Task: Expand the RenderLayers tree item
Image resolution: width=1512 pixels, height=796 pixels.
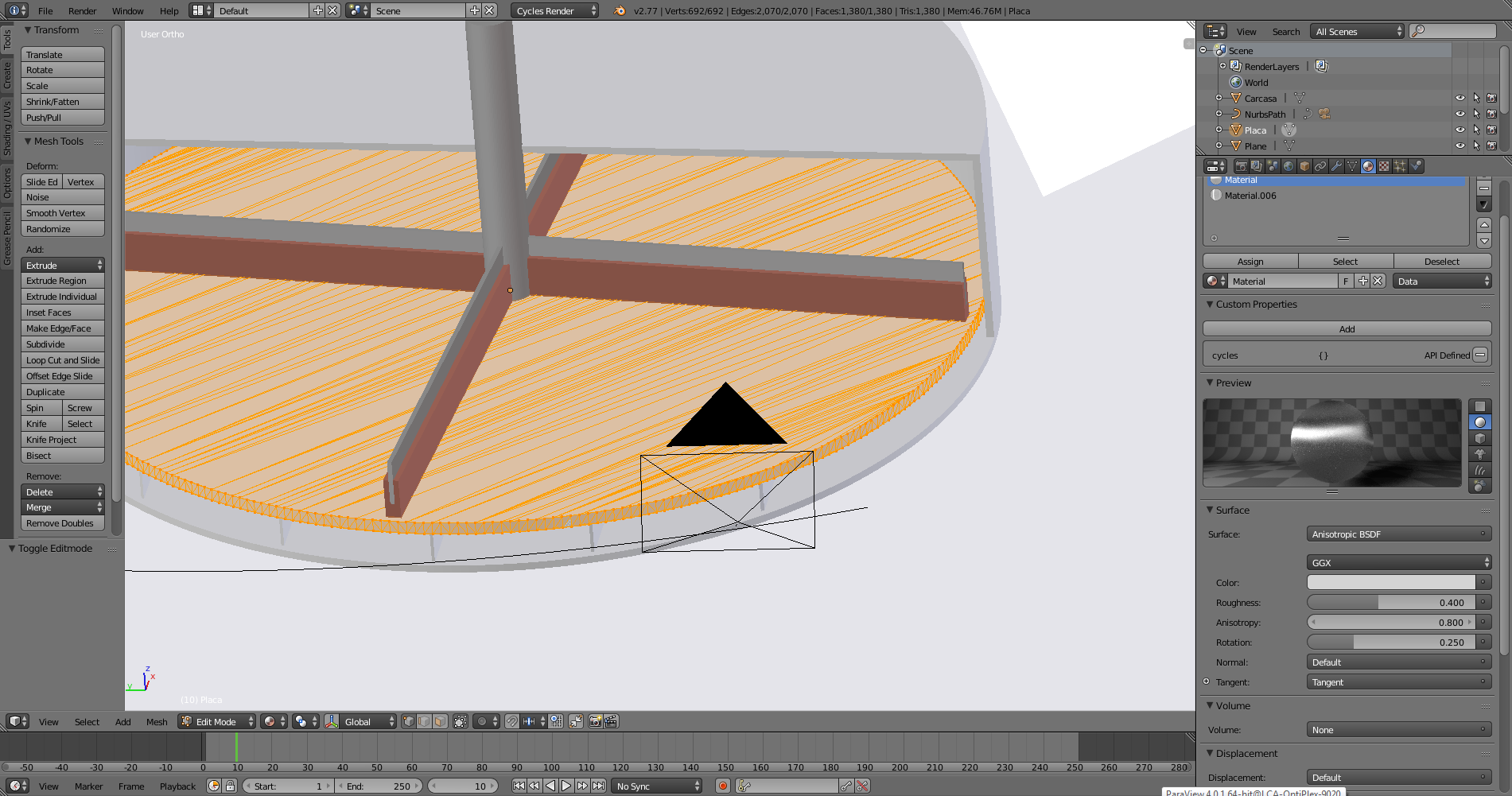Action: [x=1223, y=66]
